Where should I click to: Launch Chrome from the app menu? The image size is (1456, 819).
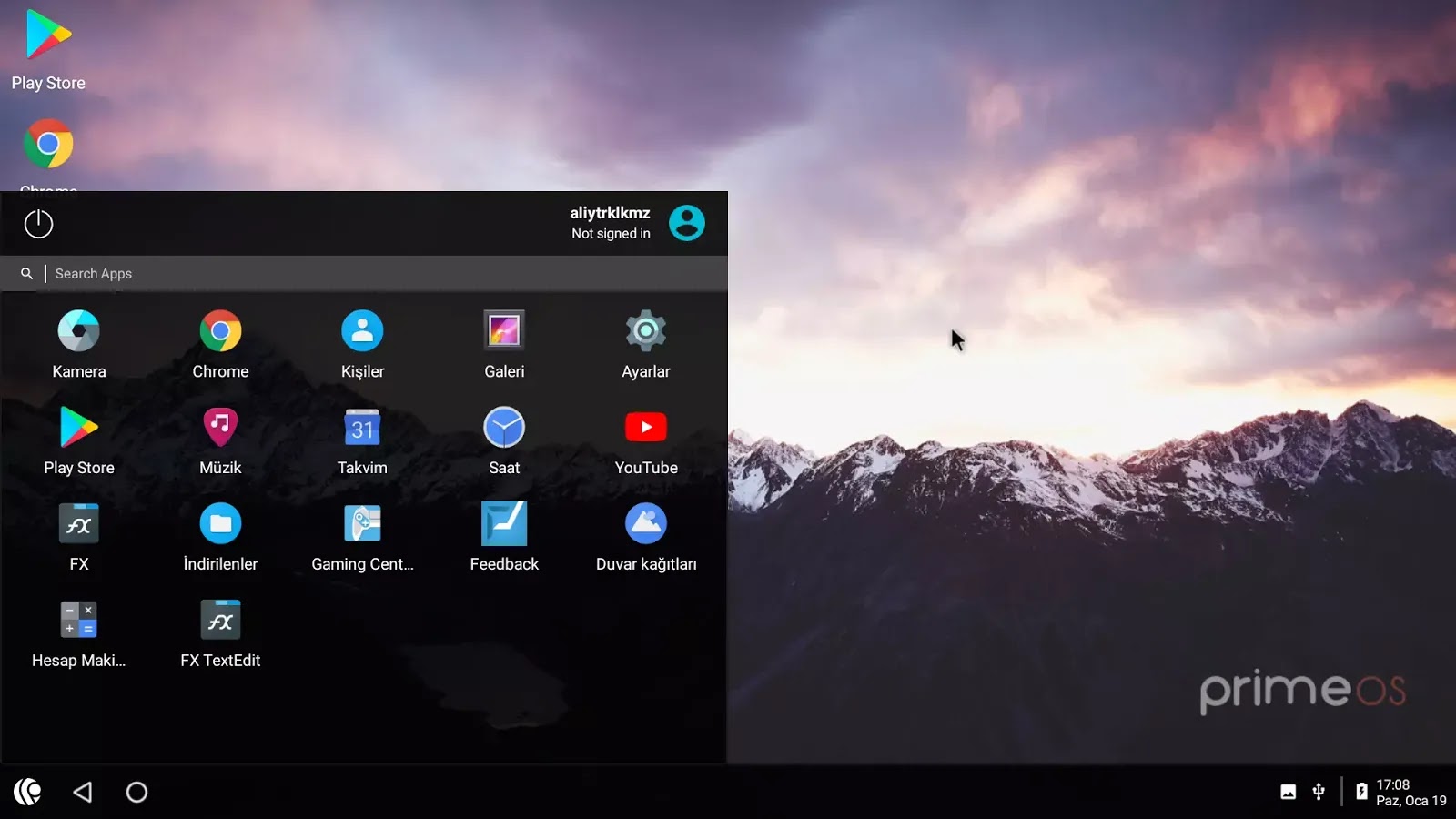(x=220, y=344)
